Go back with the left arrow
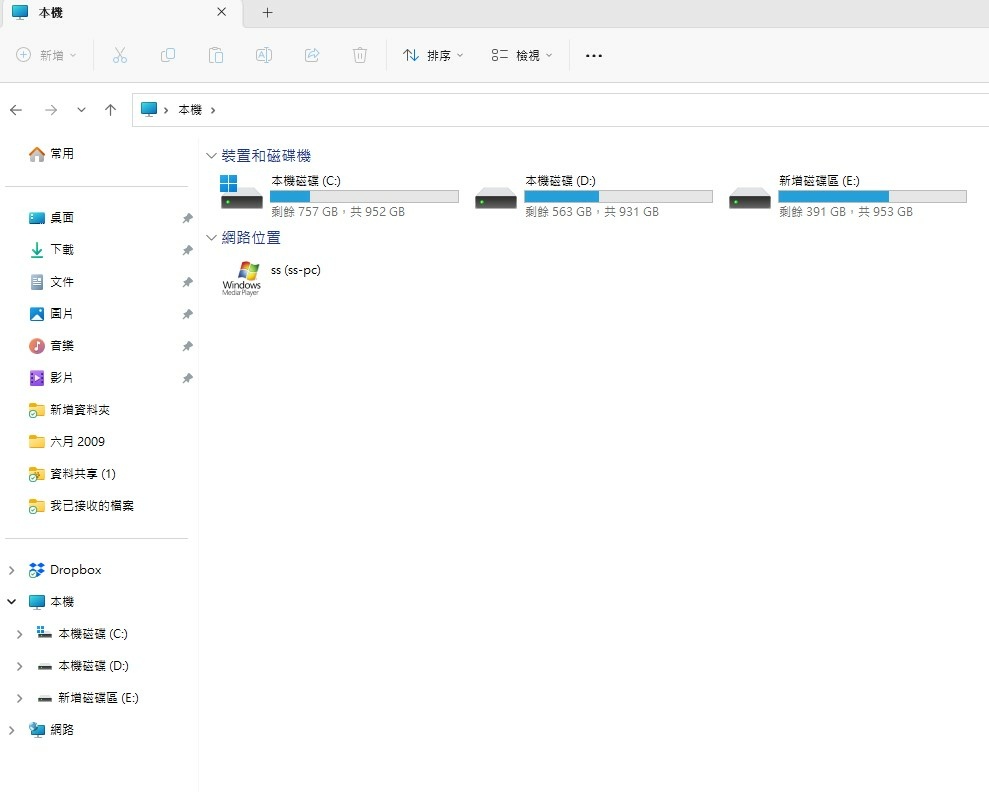Screen dimensions: 989x792 click(16, 110)
